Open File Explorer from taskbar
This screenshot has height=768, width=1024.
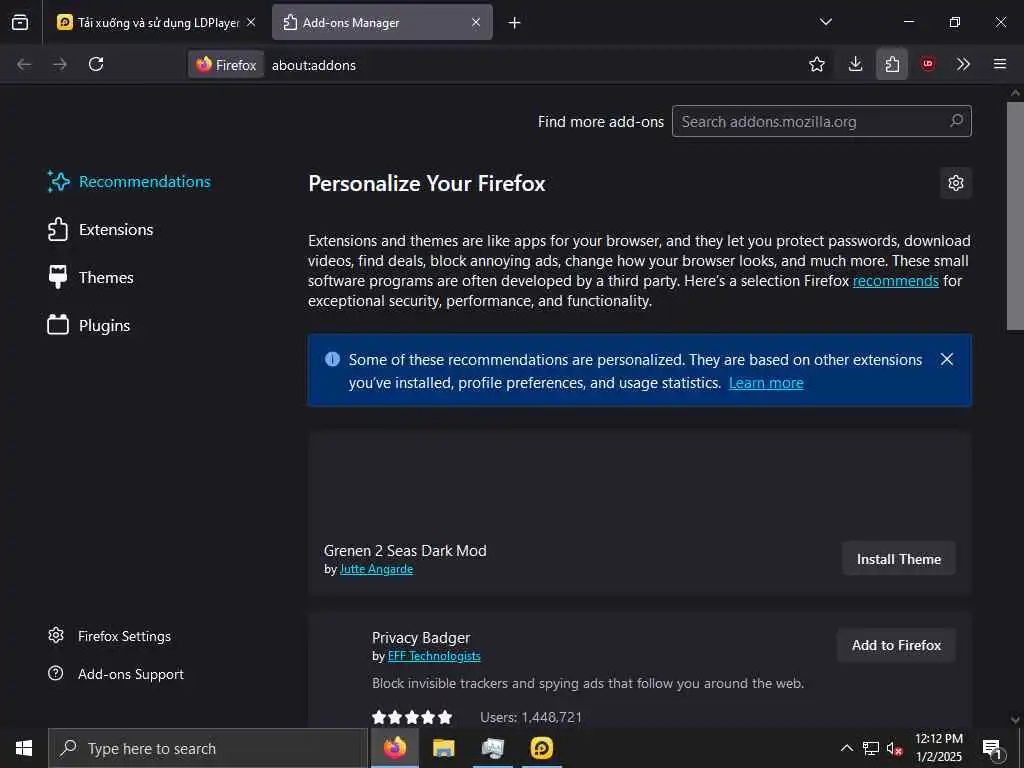click(443, 748)
